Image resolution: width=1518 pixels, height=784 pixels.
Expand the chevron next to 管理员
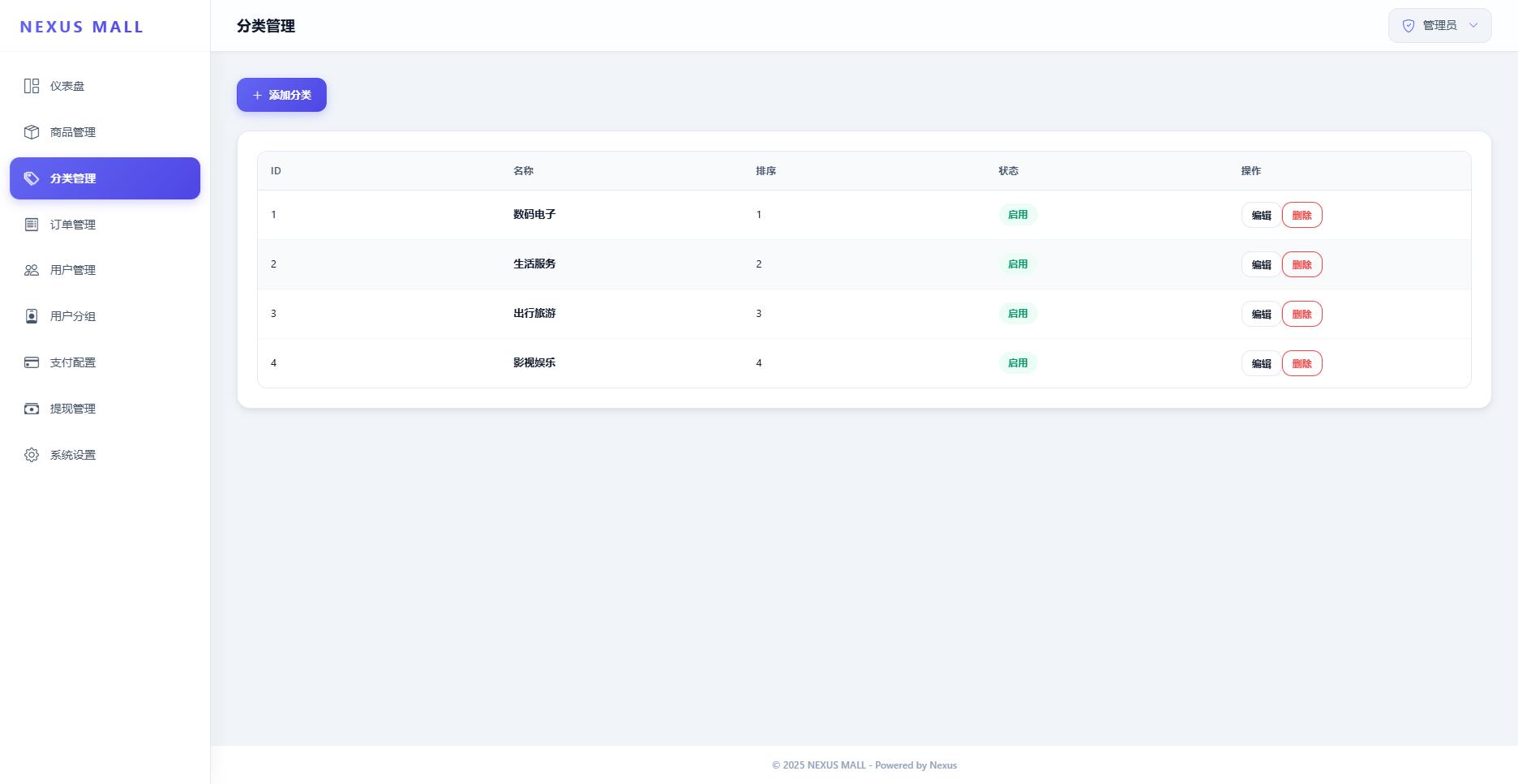(1473, 25)
